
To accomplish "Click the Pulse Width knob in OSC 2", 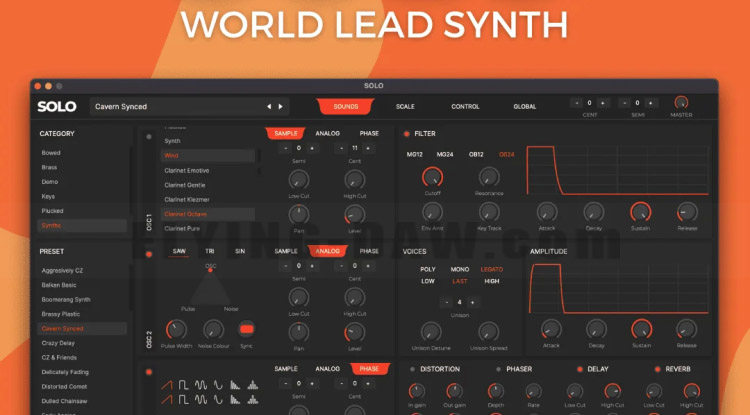I will coord(176,330).
